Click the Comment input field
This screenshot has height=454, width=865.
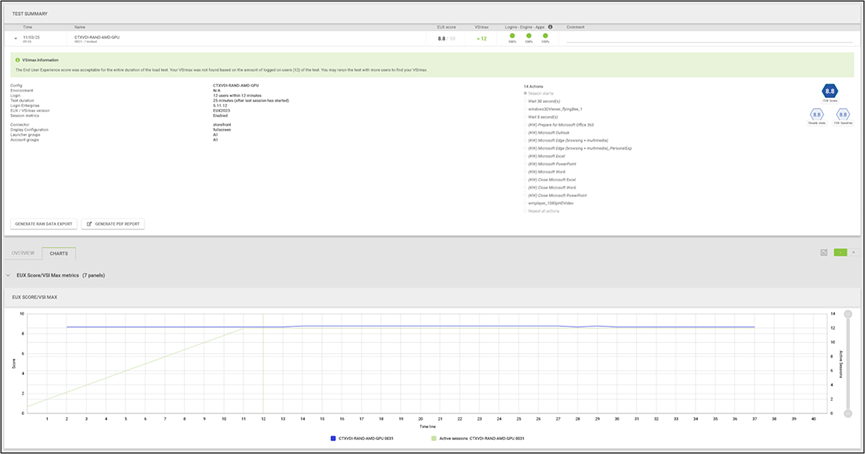point(709,39)
